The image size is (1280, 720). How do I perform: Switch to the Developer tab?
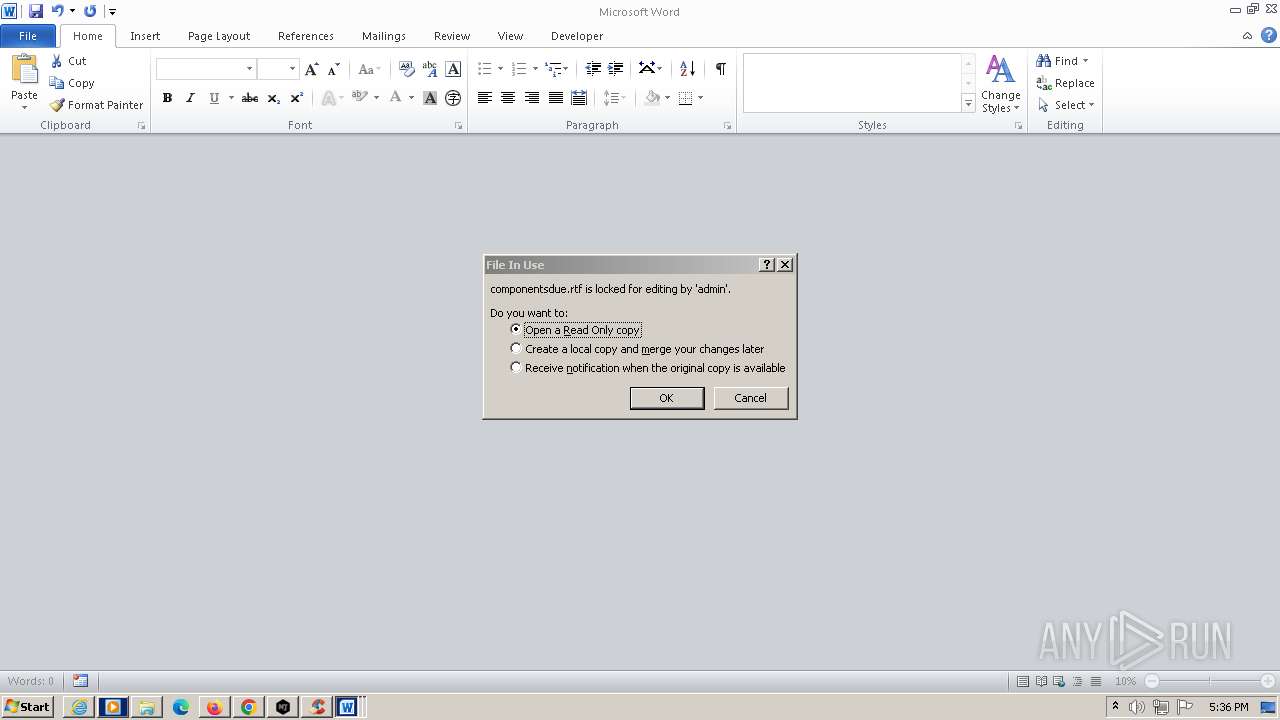tap(577, 36)
